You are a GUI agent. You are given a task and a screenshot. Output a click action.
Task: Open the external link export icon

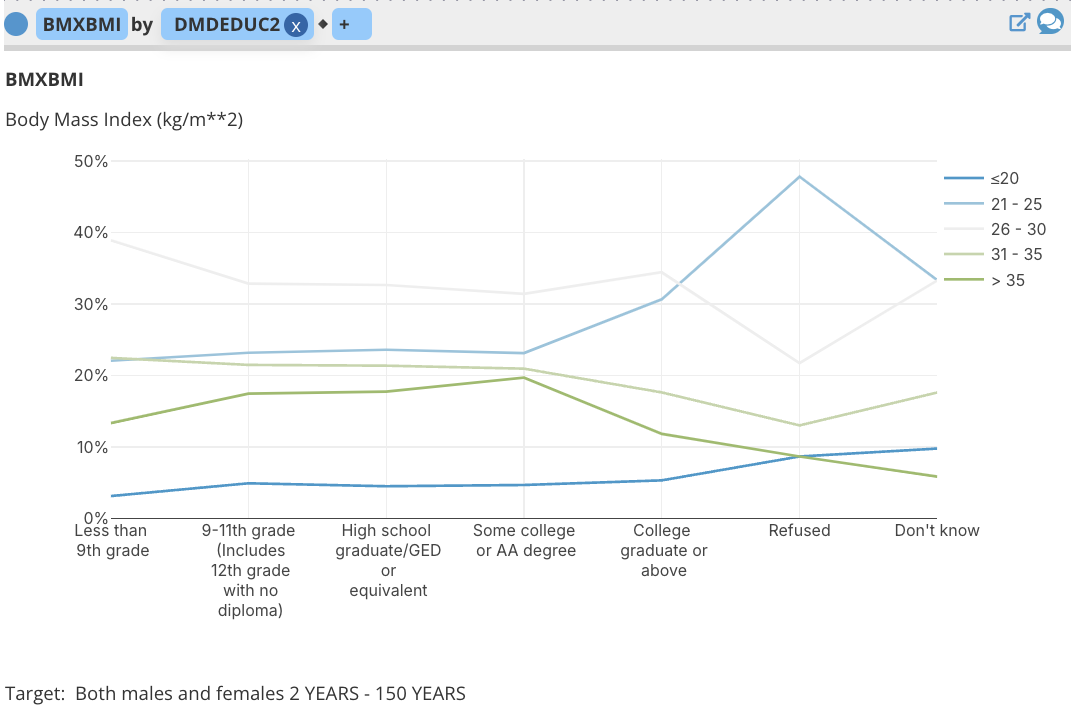pos(1019,23)
